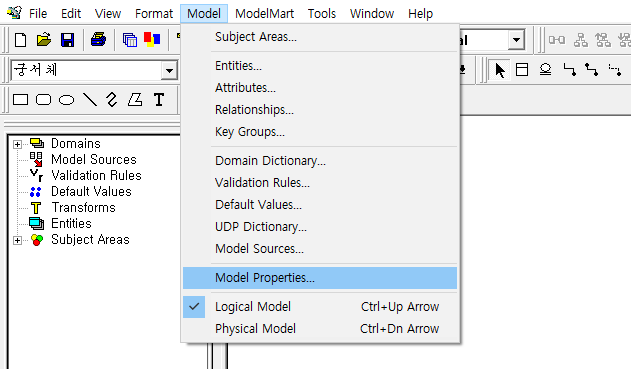Screen dimensions: 631x369
Task: Expand the Subject Areas tree node
Action: [x=17, y=241]
